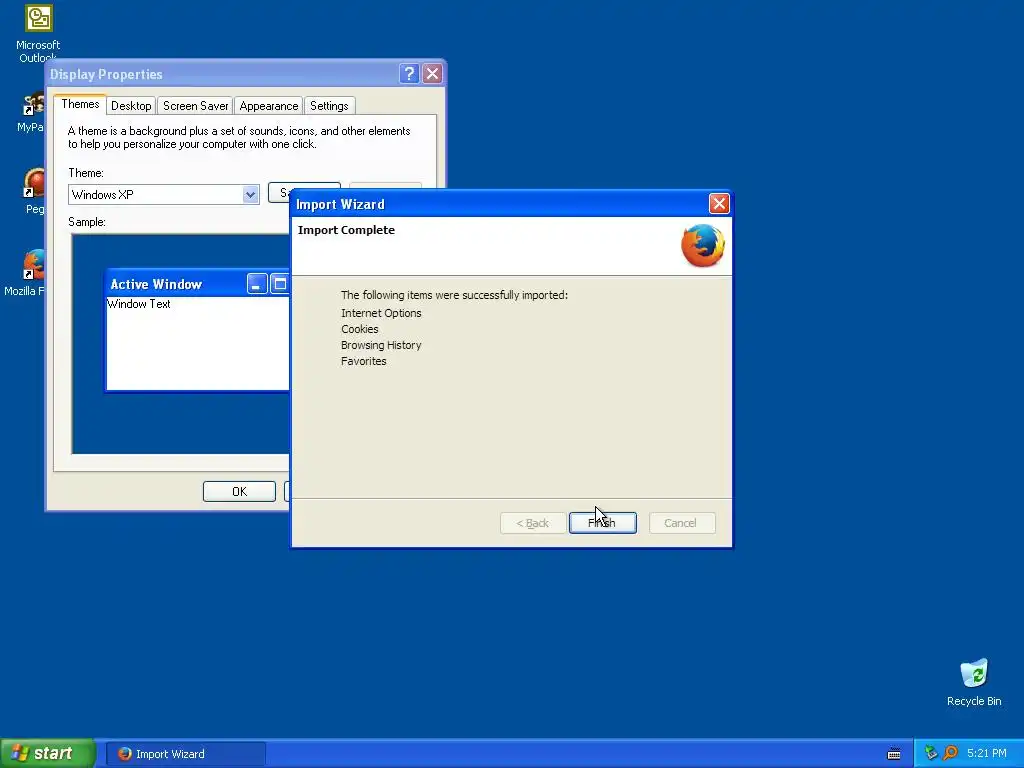
Task: Click the Import Wizard taskbar button
Action: (x=185, y=754)
